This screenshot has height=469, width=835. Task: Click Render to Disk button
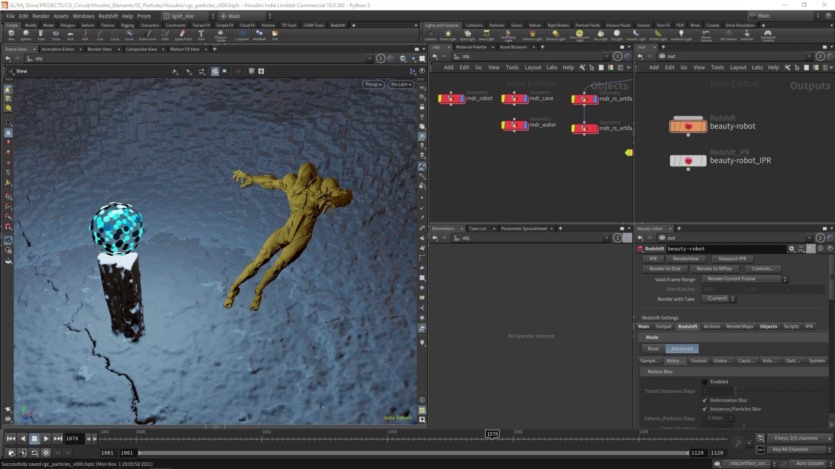[x=665, y=269]
